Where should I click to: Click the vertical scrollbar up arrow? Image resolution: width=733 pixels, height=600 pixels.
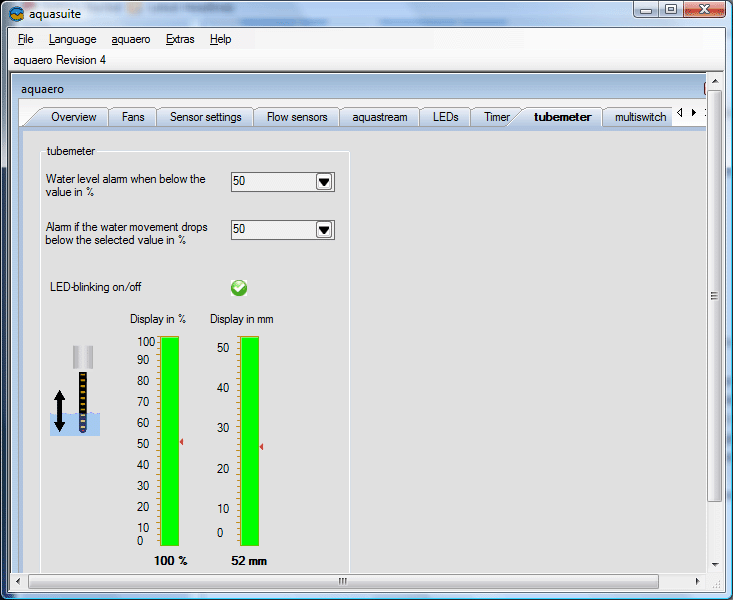point(715,81)
